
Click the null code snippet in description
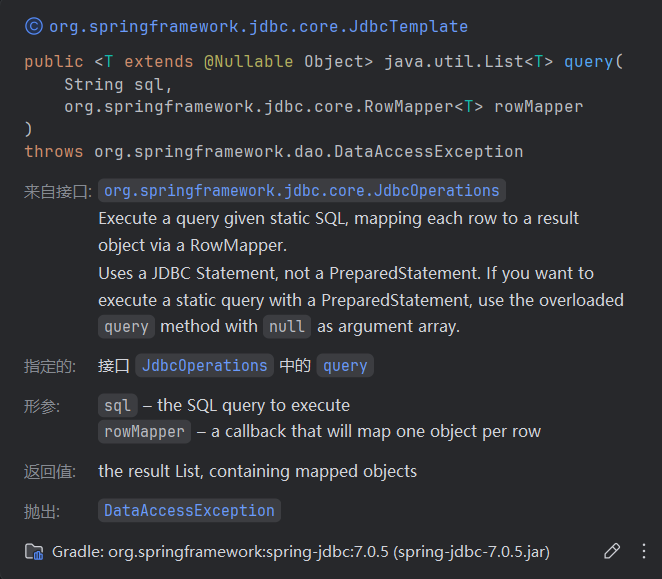coord(287,326)
